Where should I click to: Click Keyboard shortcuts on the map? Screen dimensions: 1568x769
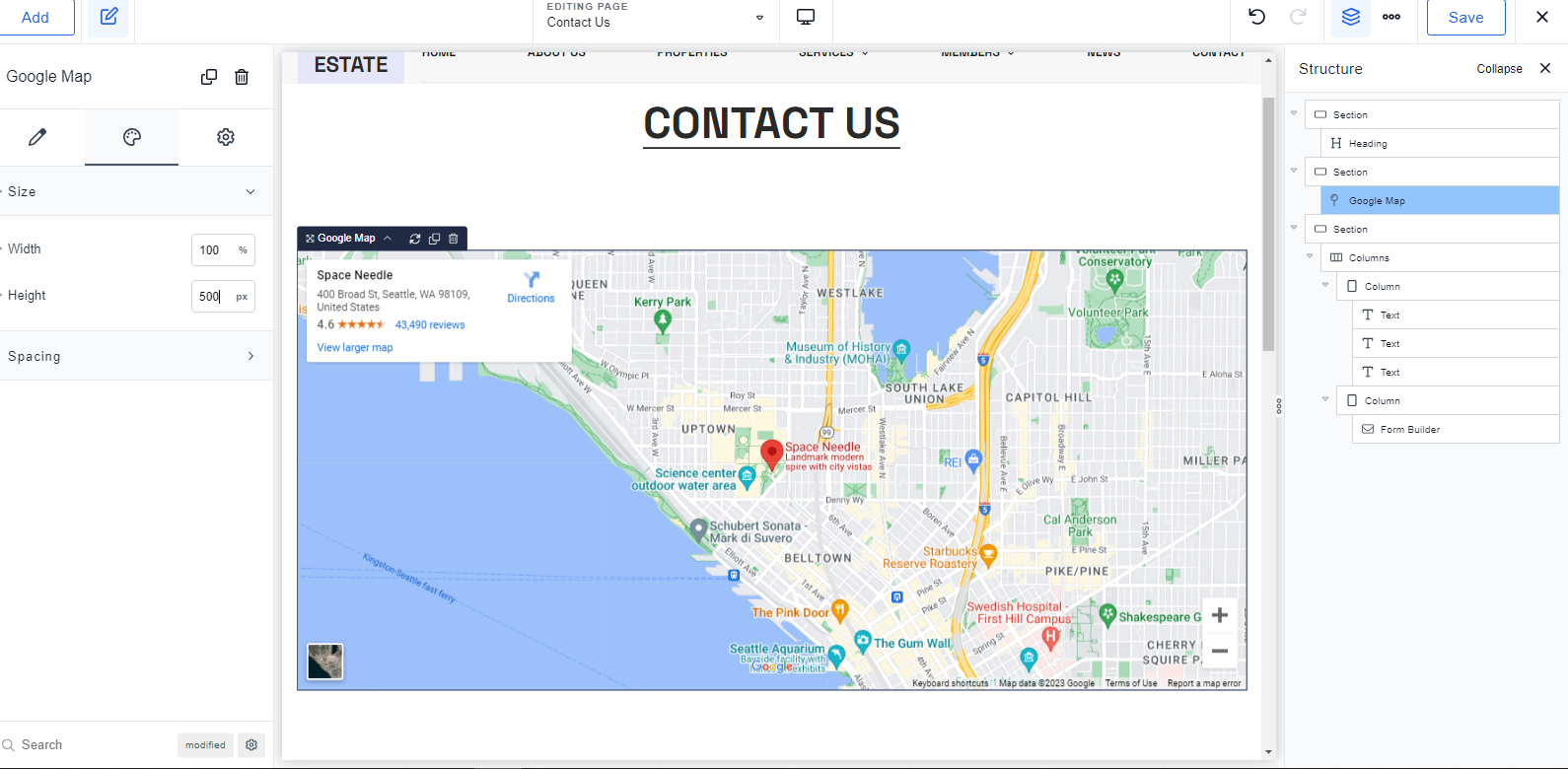pyautogui.click(x=950, y=683)
